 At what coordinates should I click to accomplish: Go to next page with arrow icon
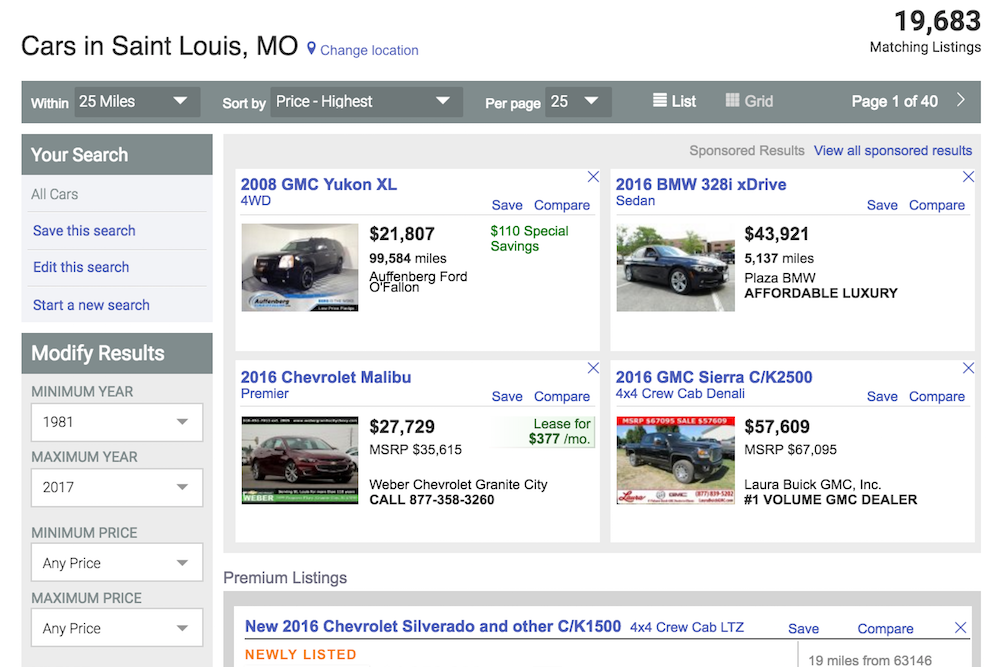coord(960,100)
